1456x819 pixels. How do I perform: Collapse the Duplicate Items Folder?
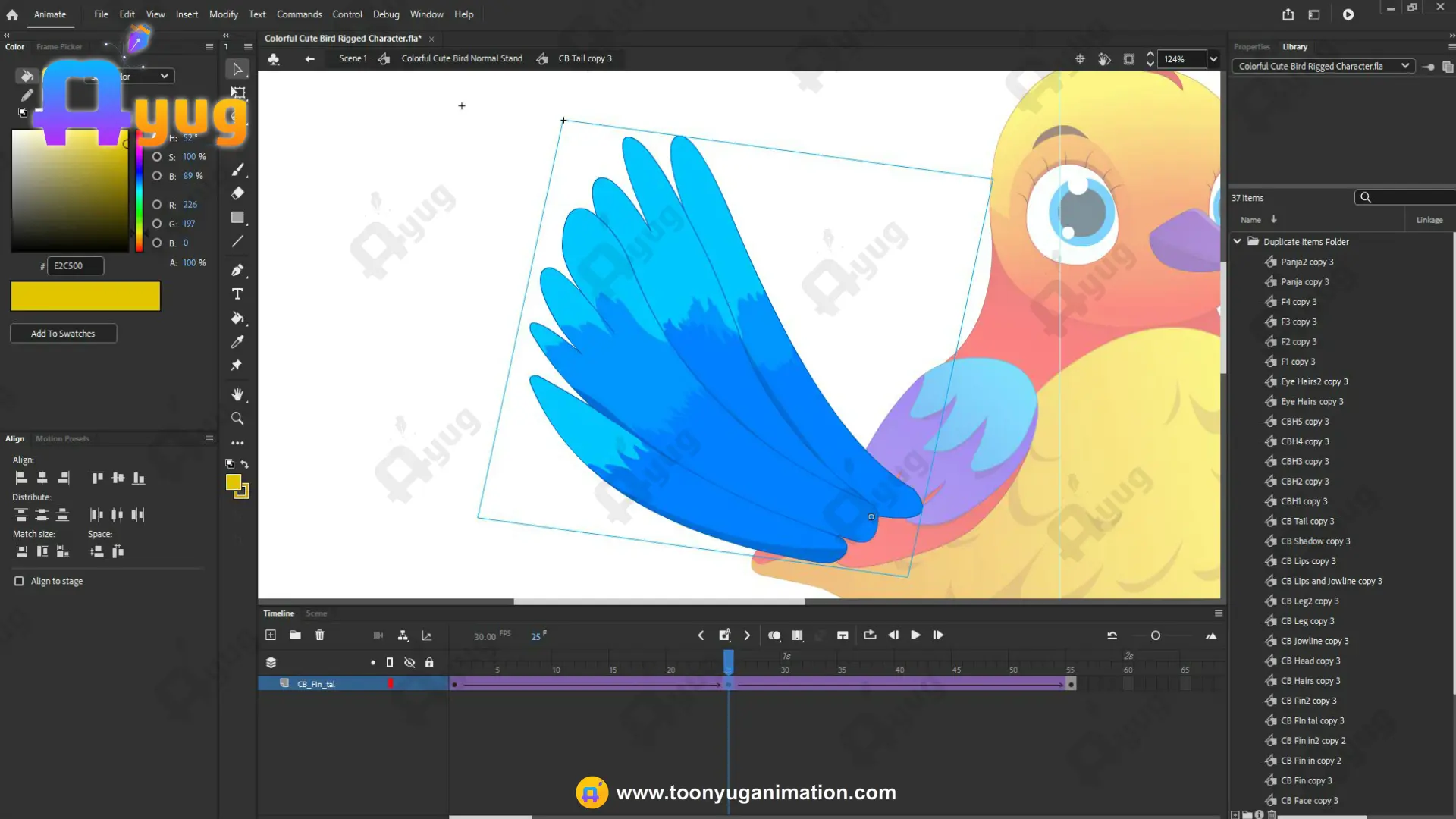click(x=1237, y=241)
